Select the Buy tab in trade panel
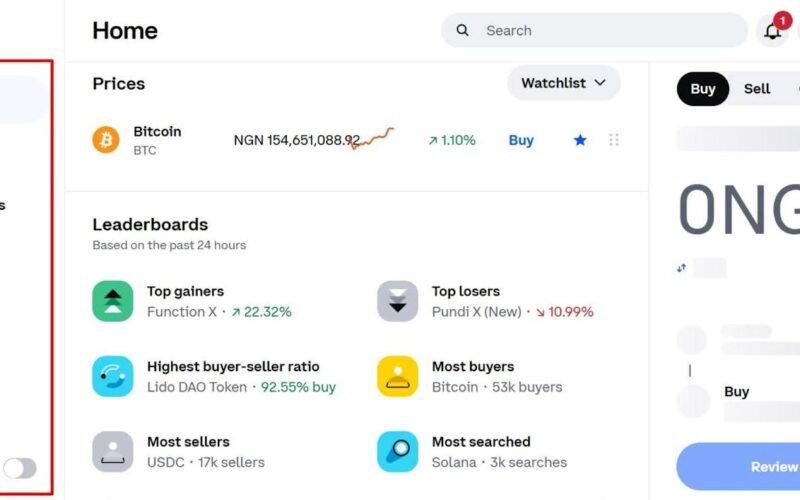This screenshot has width=800, height=500. pyautogui.click(x=703, y=89)
